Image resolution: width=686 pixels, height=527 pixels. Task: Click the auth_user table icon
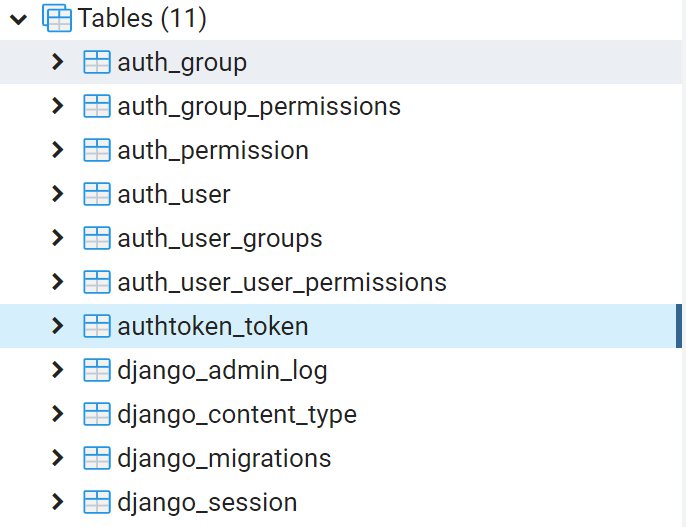click(x=97, y=194)
